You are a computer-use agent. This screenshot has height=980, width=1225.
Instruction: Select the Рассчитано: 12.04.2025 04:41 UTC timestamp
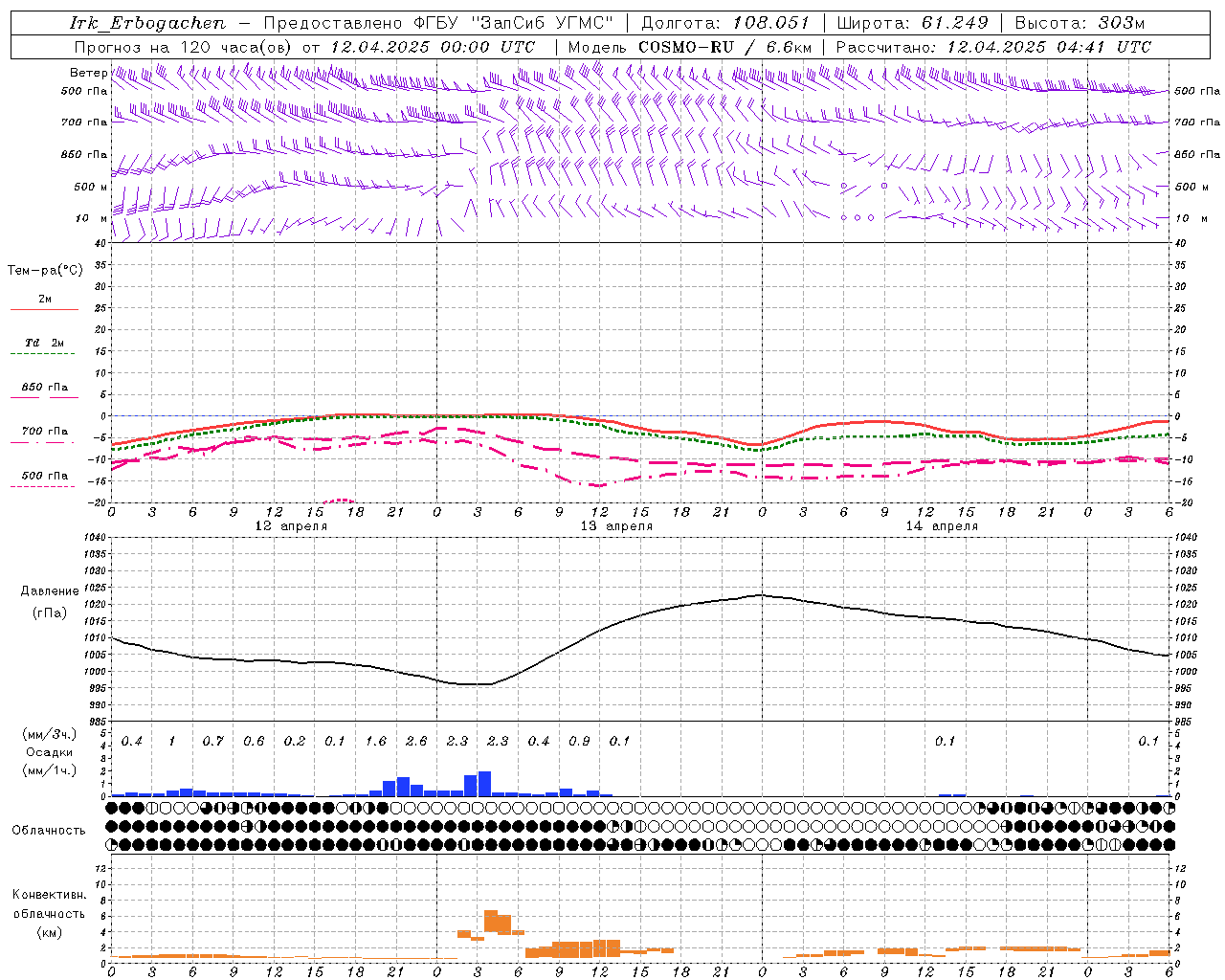coord(993,47)
